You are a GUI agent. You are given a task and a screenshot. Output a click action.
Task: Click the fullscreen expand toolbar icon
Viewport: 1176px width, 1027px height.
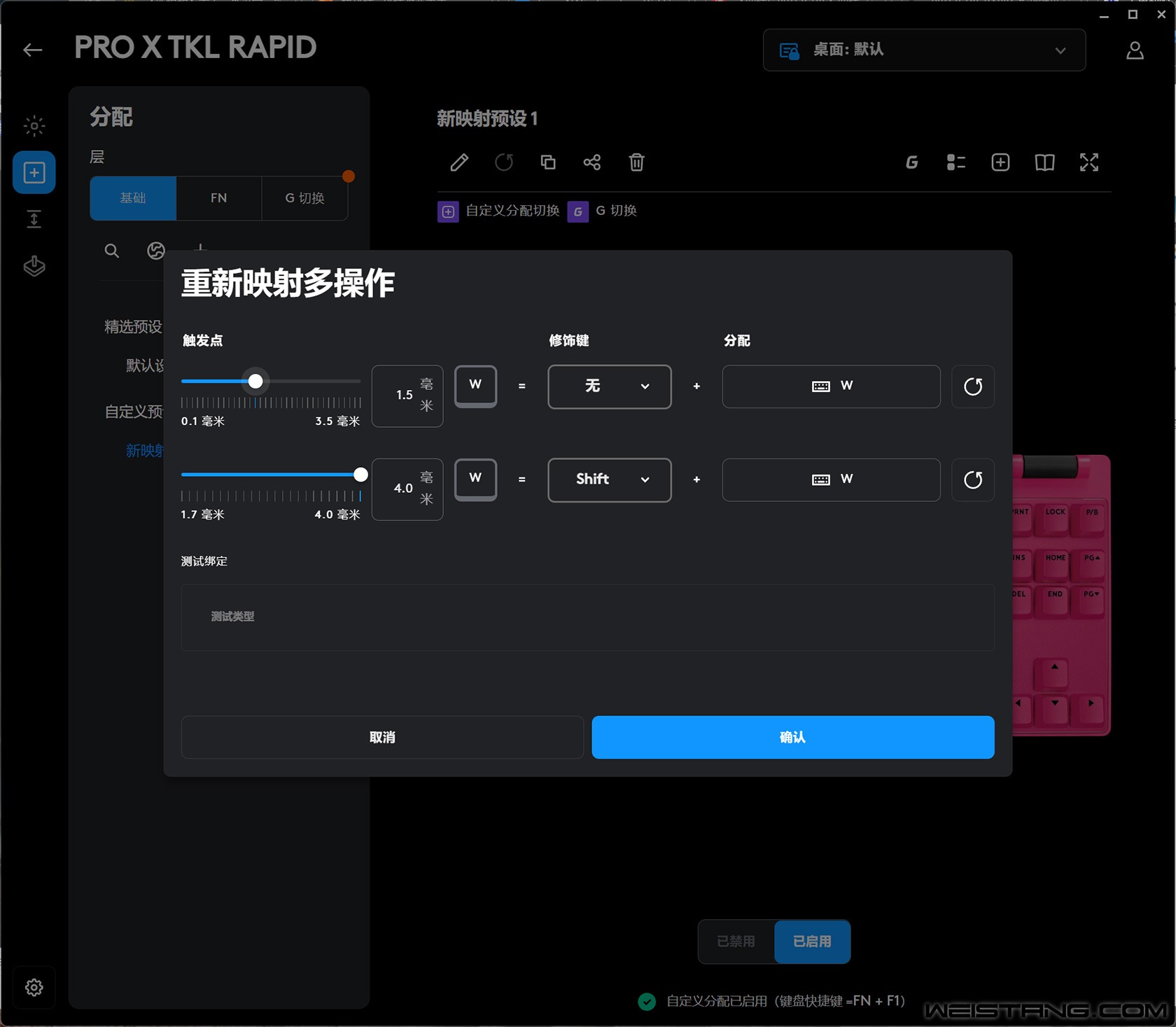tap(1089, 162)
